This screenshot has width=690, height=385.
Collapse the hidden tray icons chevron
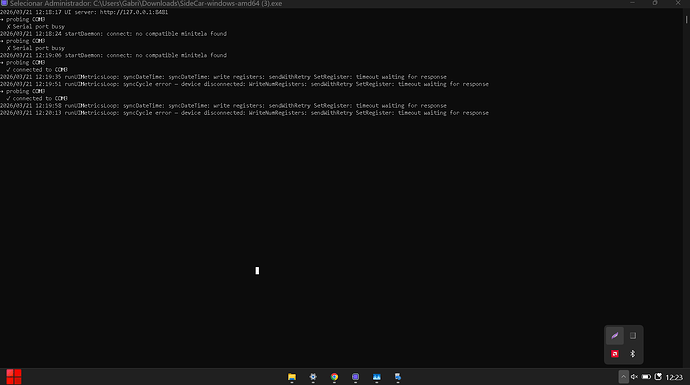tap(623, 377)
